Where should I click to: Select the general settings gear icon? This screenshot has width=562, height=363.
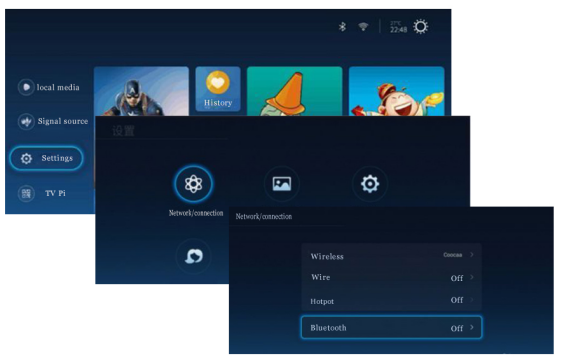[370, 184]
